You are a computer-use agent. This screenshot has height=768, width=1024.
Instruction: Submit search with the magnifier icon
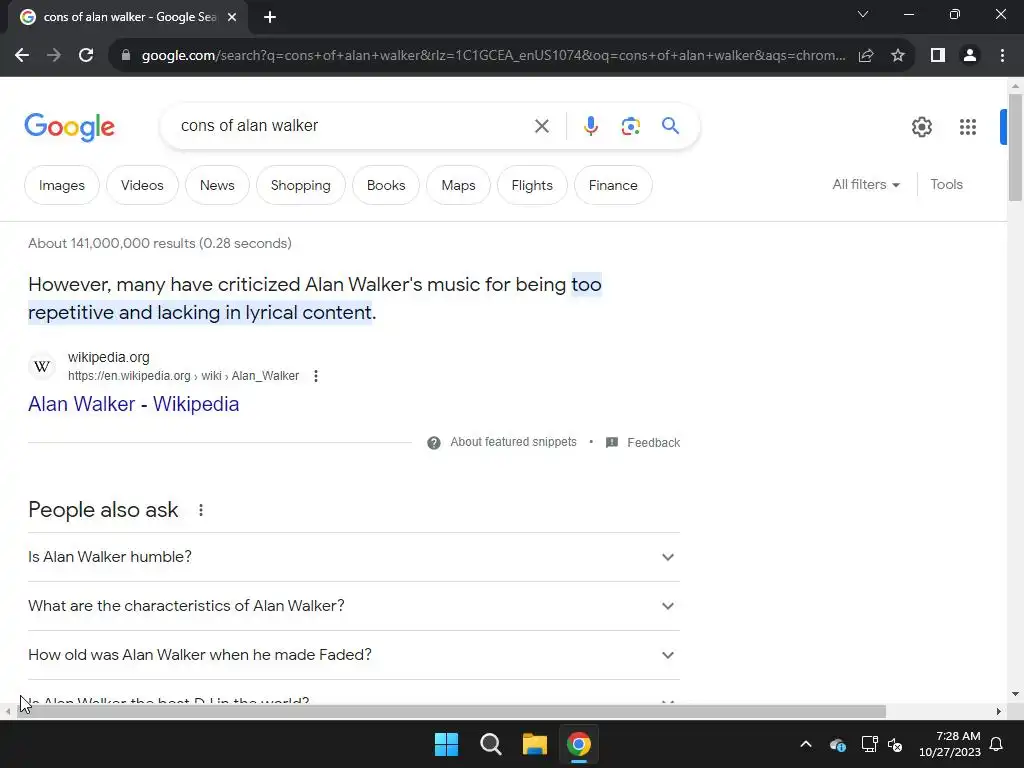click(670, 125)
